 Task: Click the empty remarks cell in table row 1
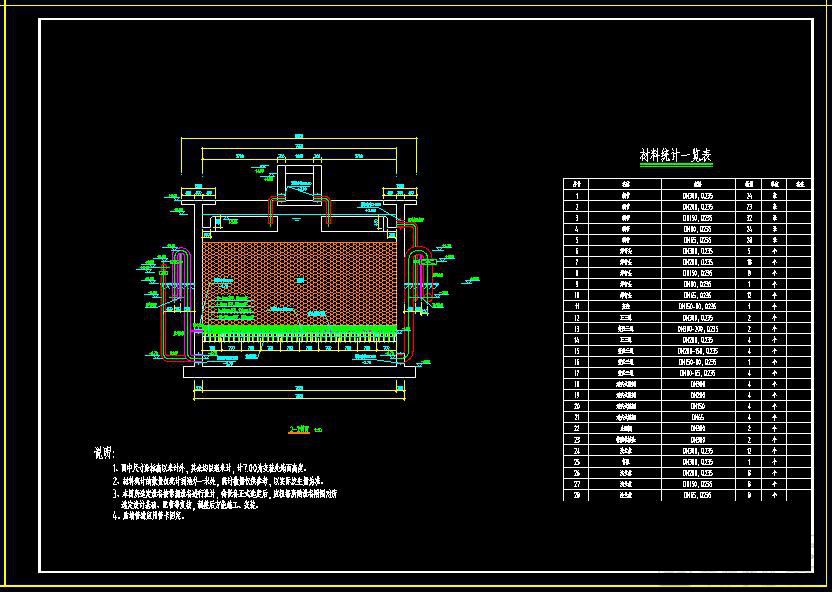(x=799, y=196)
